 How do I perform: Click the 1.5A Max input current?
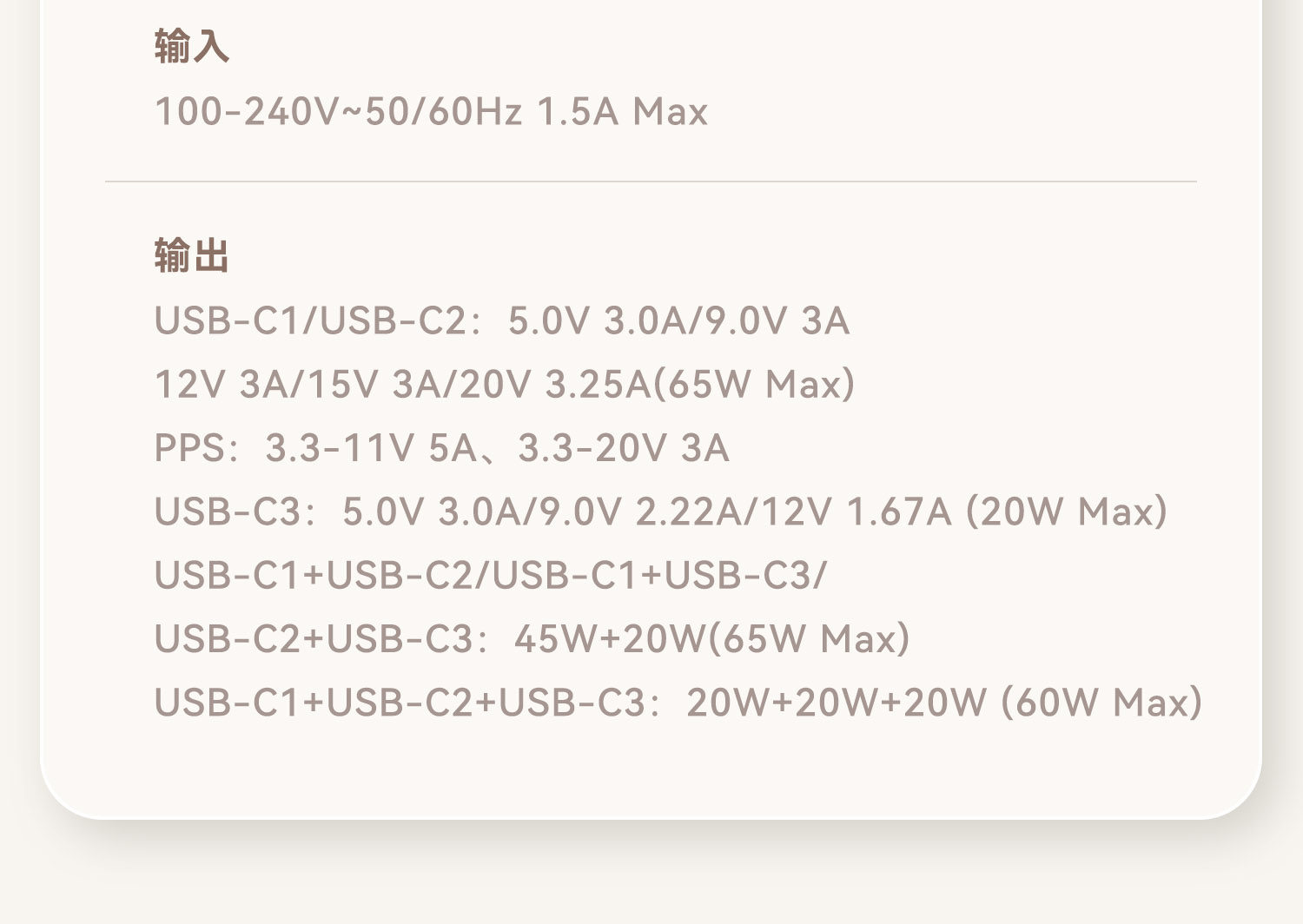click(622, 112)
